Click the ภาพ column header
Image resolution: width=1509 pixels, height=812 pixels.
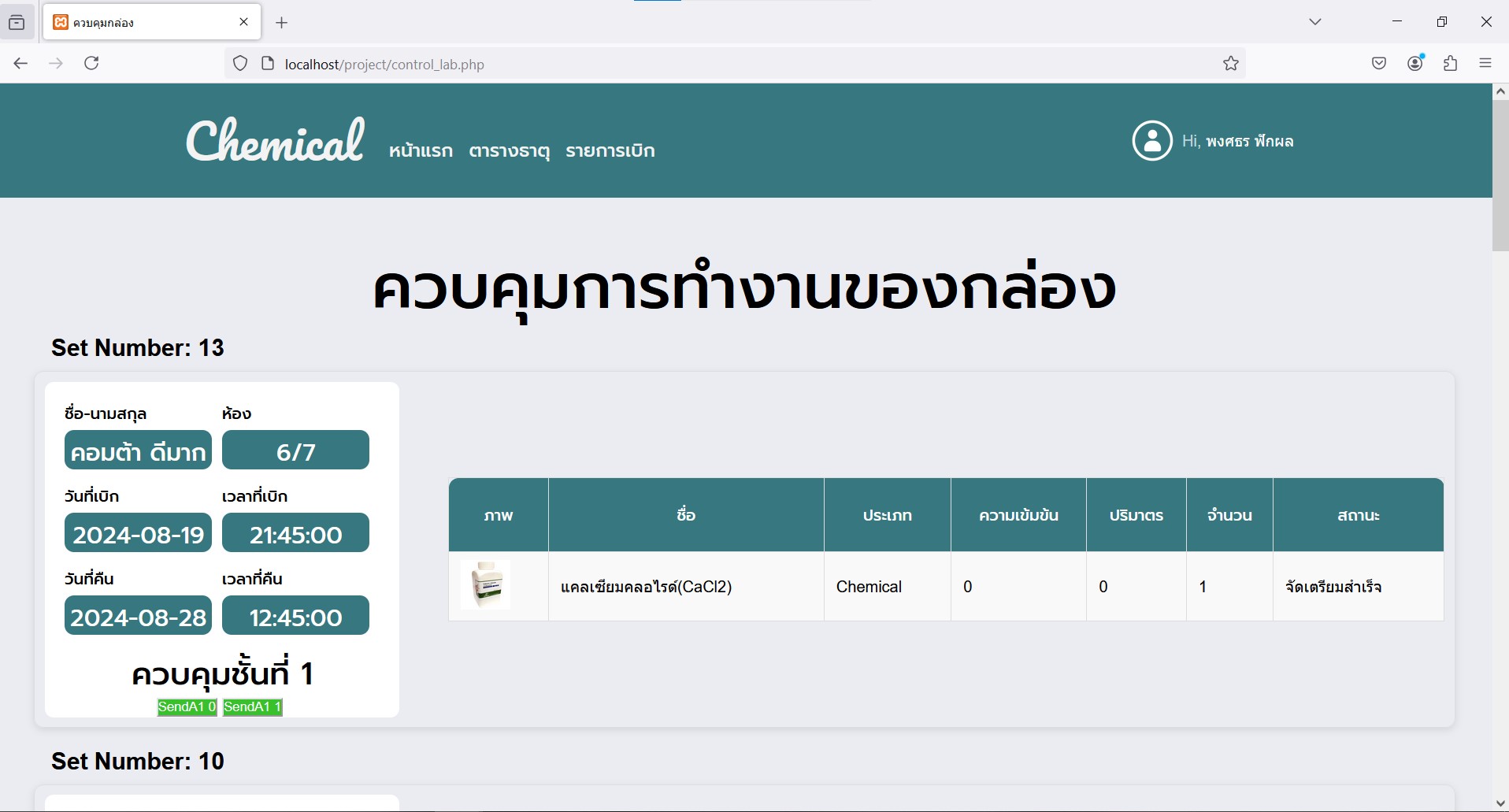pyautogui.click(x=499, y=515)
